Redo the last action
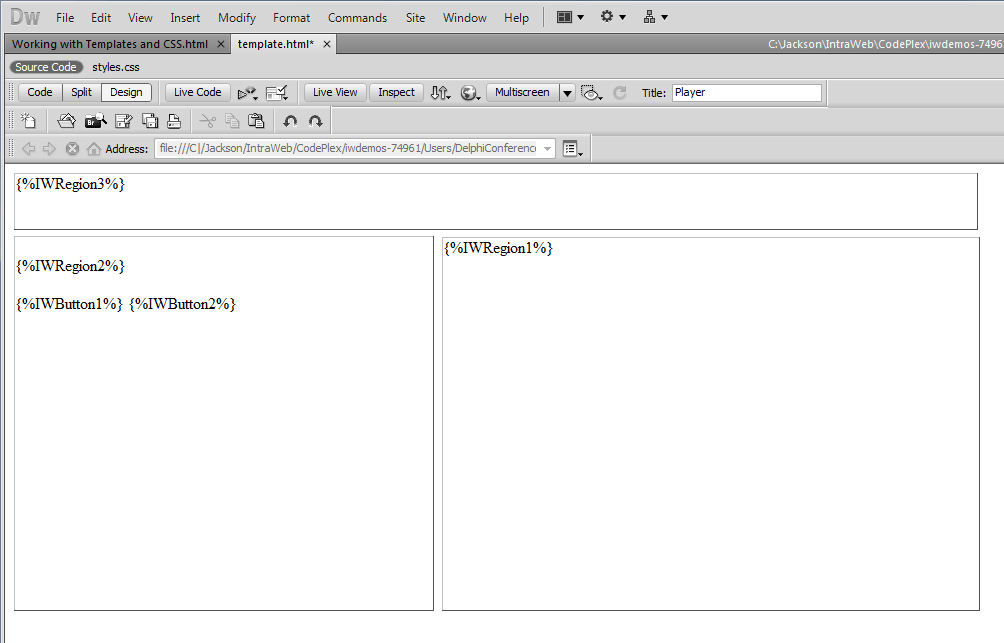The width and height of the screenshot is (1004, 643). point(316,120)
